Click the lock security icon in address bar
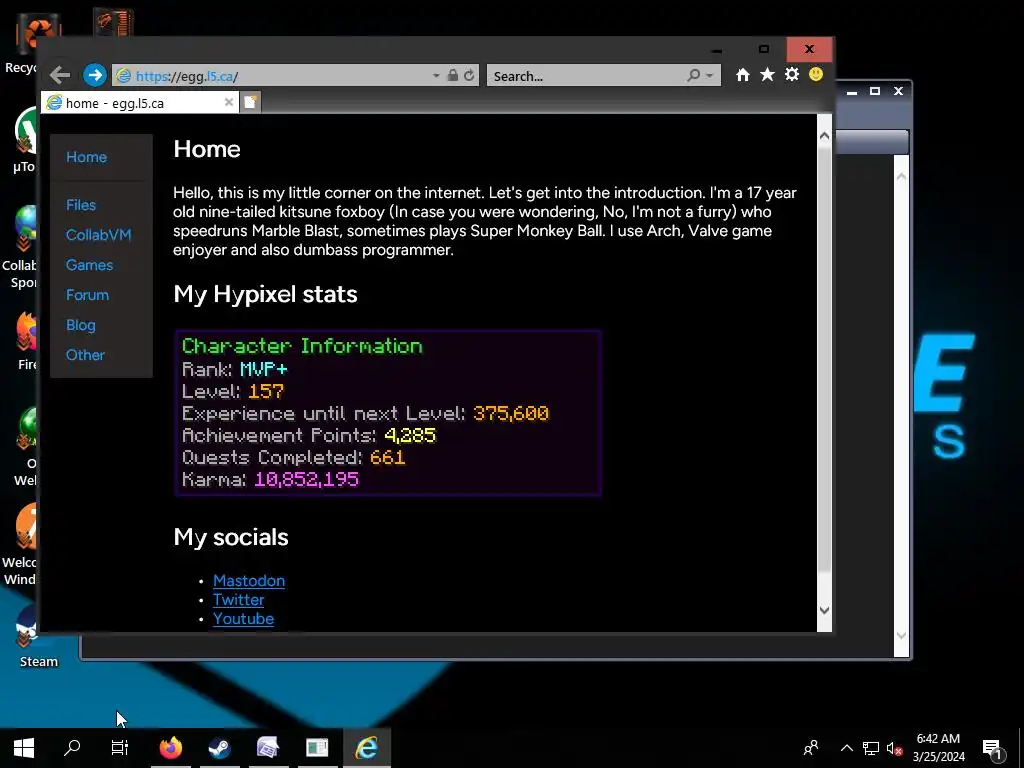Image resolution: width=1024 pixels, height=768 pixels. (453, 75)
